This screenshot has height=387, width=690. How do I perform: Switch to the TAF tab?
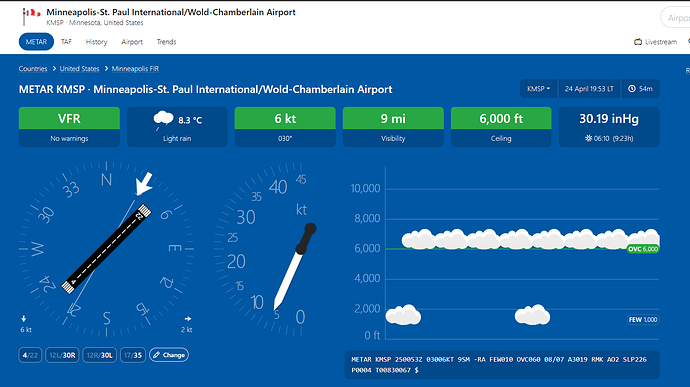click(x=66, y=42)
